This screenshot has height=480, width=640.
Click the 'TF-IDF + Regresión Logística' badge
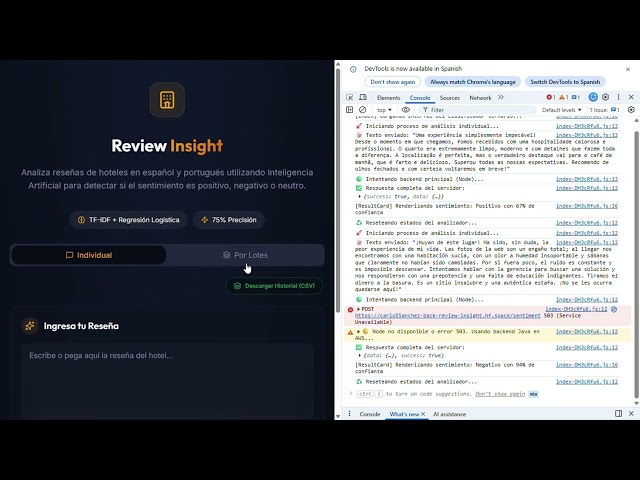click(x=129, y=220)
